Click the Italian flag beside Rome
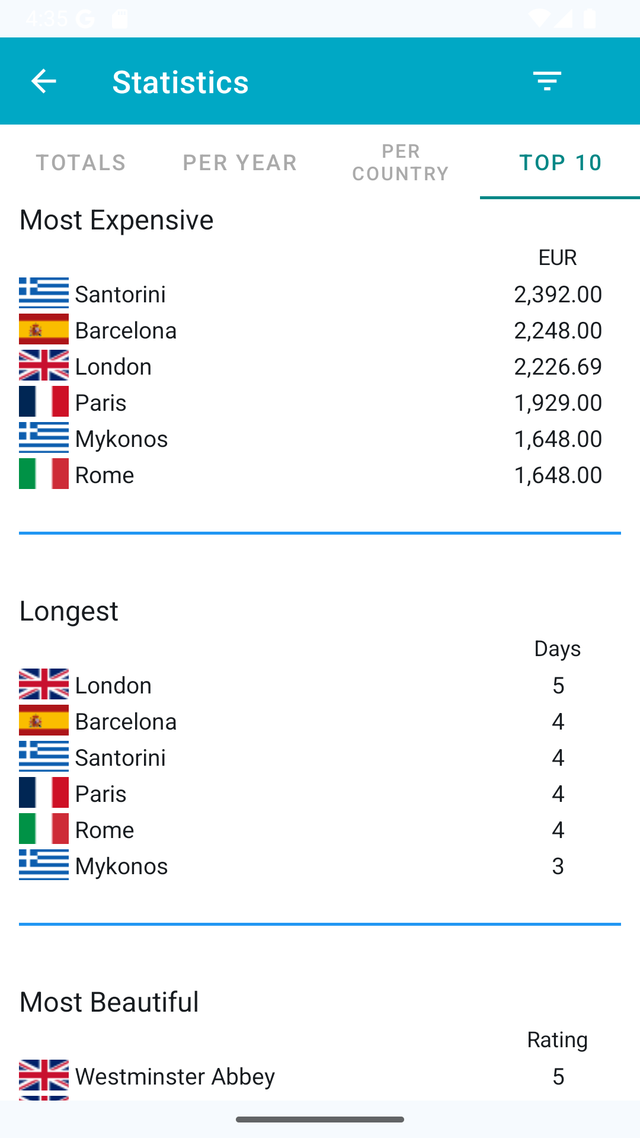 (x=42, y=473)
